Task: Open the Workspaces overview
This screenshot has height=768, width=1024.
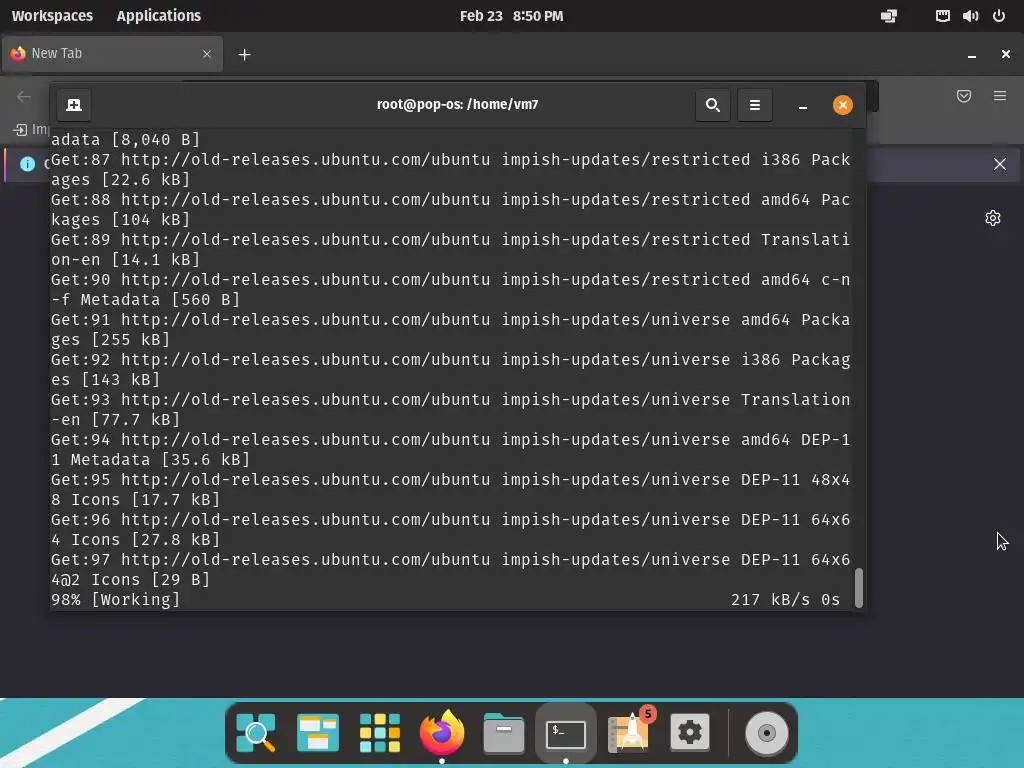Action: click(x=52, y=16)
